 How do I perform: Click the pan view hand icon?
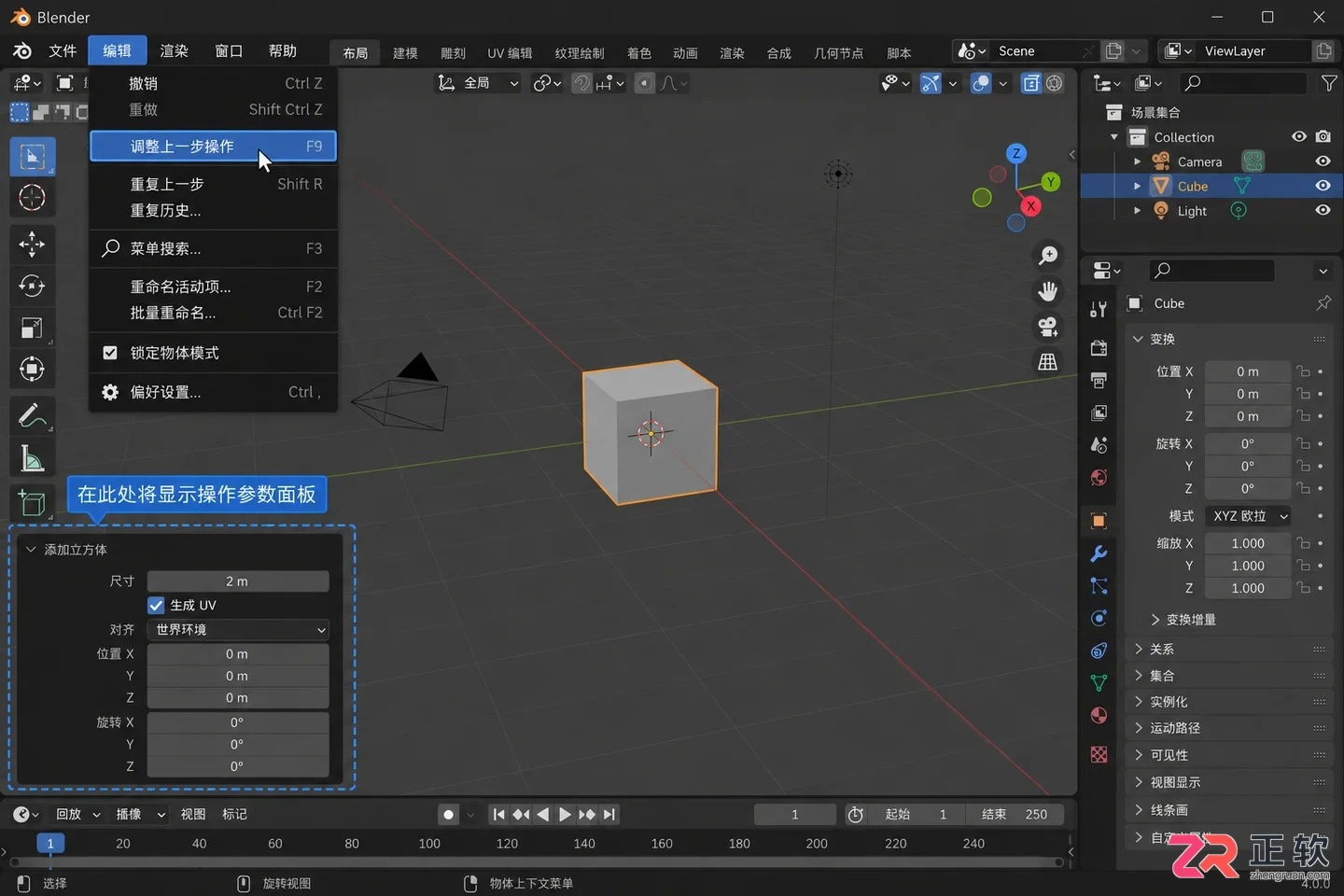(1048, 291)
